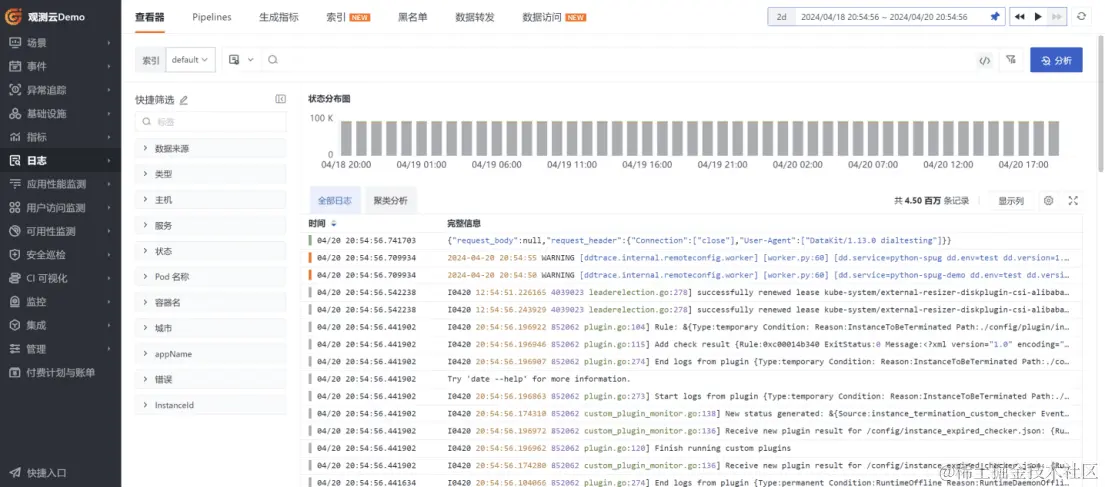Image resolution: width=1105 pixels, height=488 pixels.
Task: Click the play auto-refresh button
Action: pos(1038,17)
